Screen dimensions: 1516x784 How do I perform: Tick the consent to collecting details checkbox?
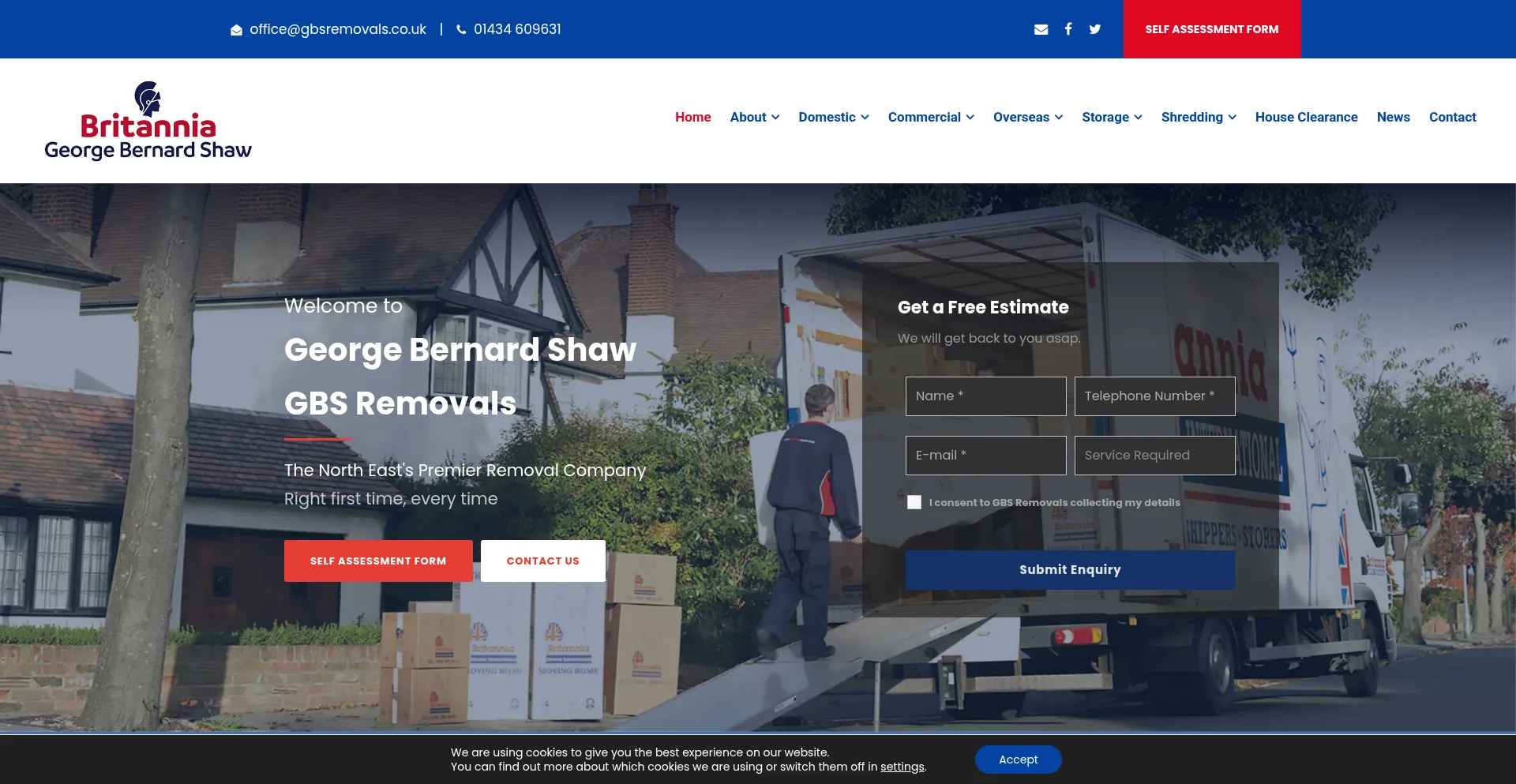coord(914,502)
